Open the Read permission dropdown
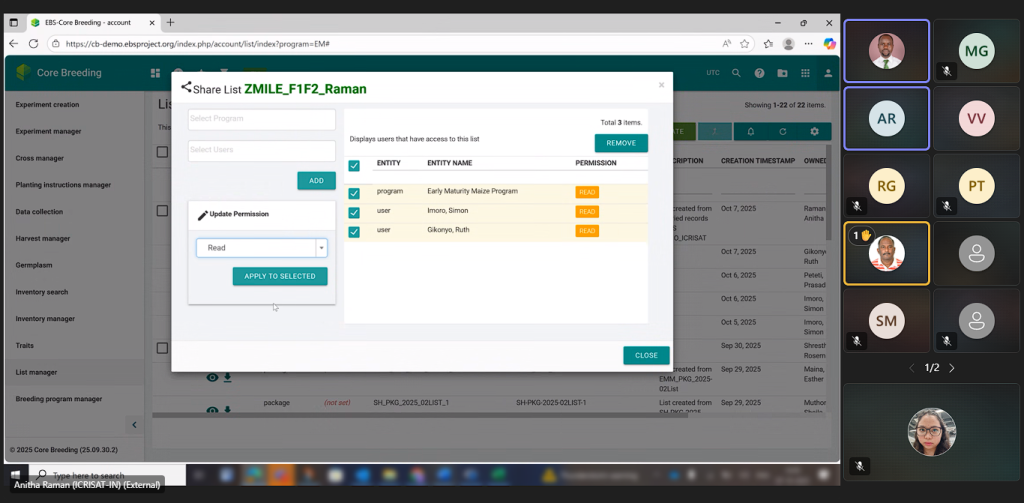The width and height of the screenshot is (1024, 503). (x=262, y=248)
